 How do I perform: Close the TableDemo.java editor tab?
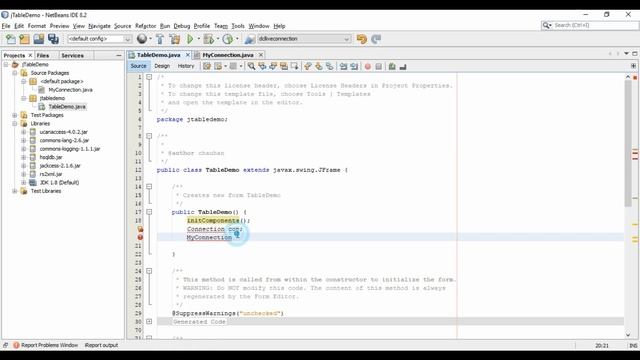[188, 55]
